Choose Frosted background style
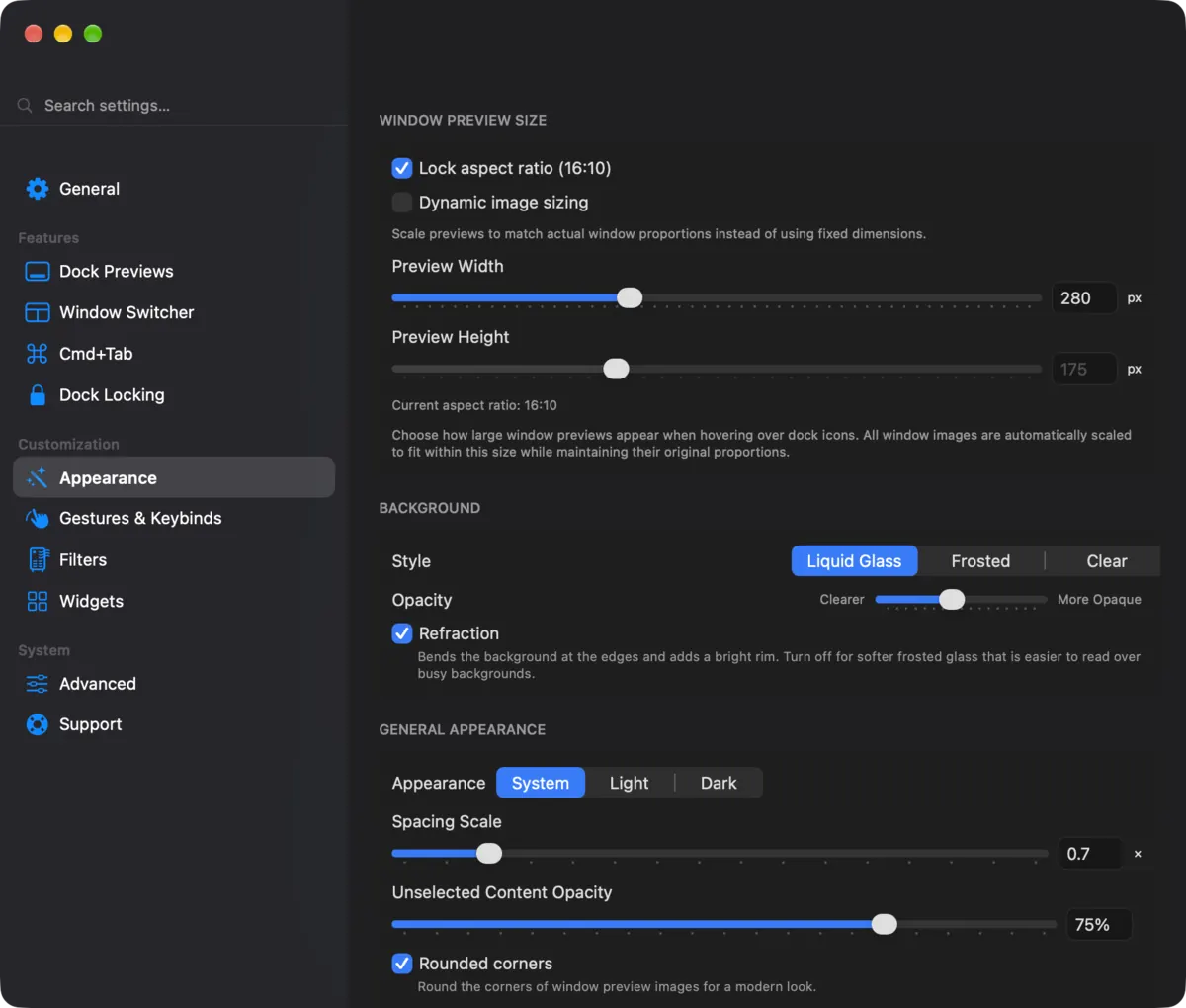Image resolution: width=1186 pixels, height=1008 pixels. click(980, 561)
